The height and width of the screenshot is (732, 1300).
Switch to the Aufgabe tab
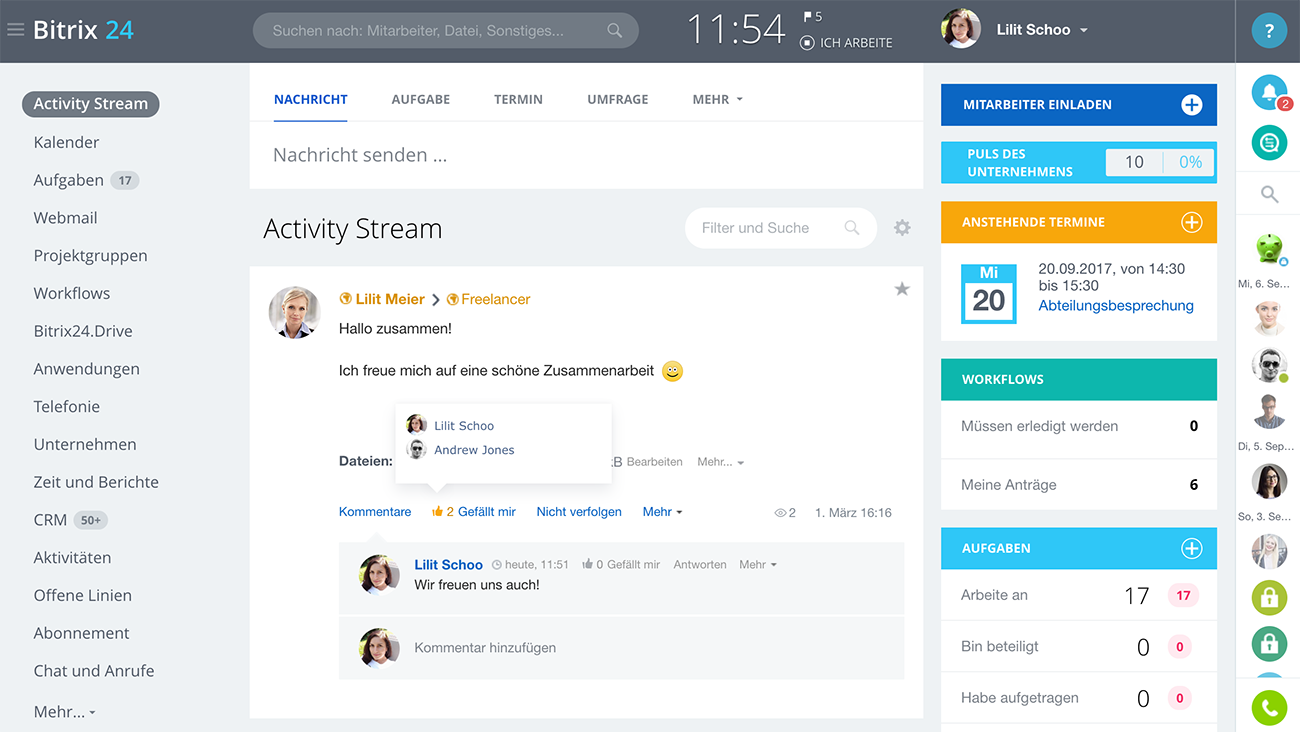point(421,99)
